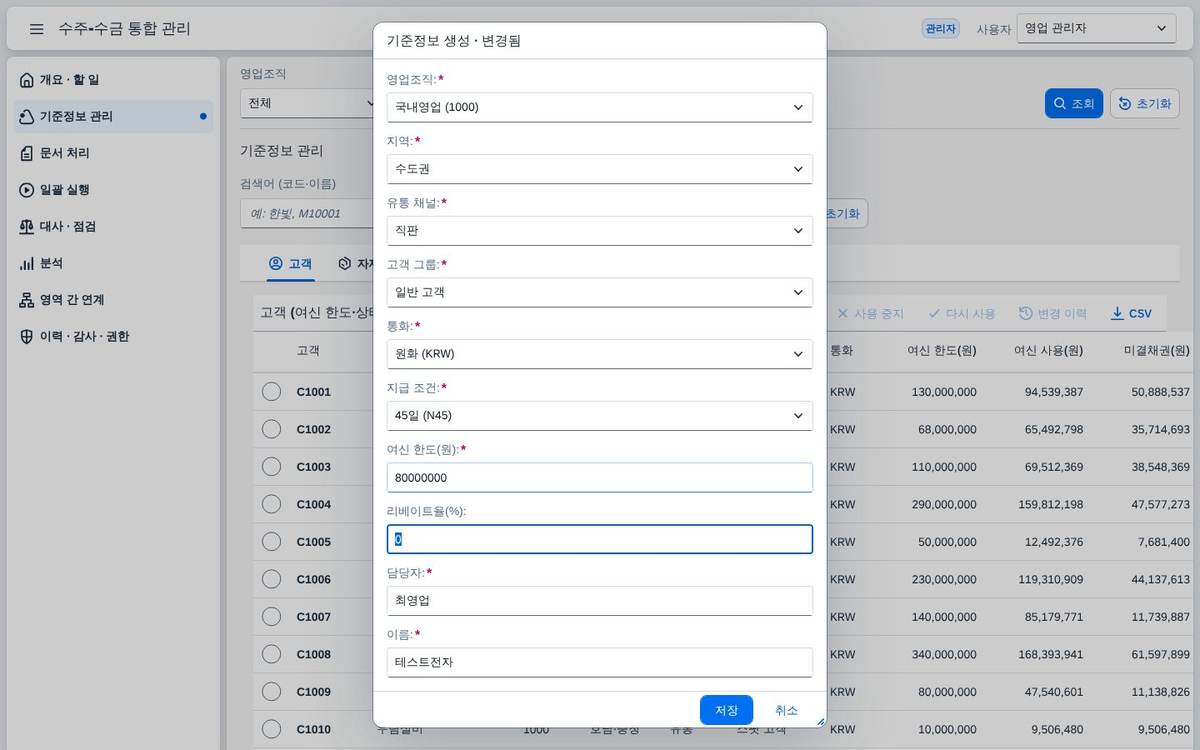Click the reset icon in 초기화 button
1200x750 pixels.
[x=1125, y=104]
